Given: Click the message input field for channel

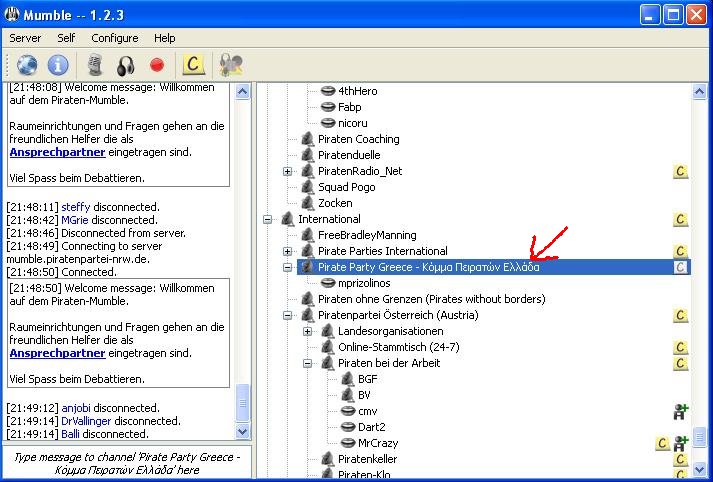Looking at the screenshot, I should [x=127, y=463].
